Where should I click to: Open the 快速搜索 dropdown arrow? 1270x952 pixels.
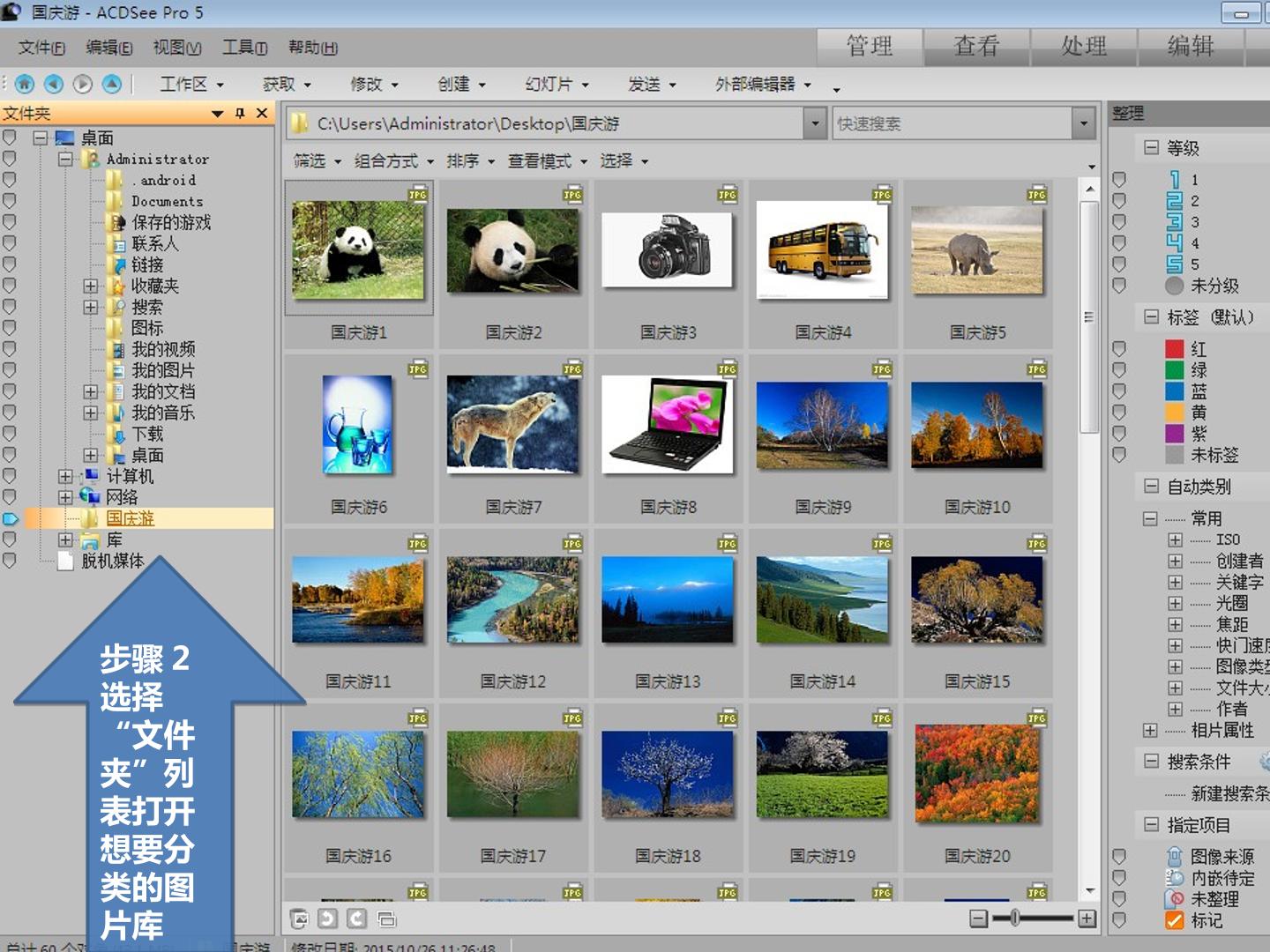click(x=1084, y=123)
